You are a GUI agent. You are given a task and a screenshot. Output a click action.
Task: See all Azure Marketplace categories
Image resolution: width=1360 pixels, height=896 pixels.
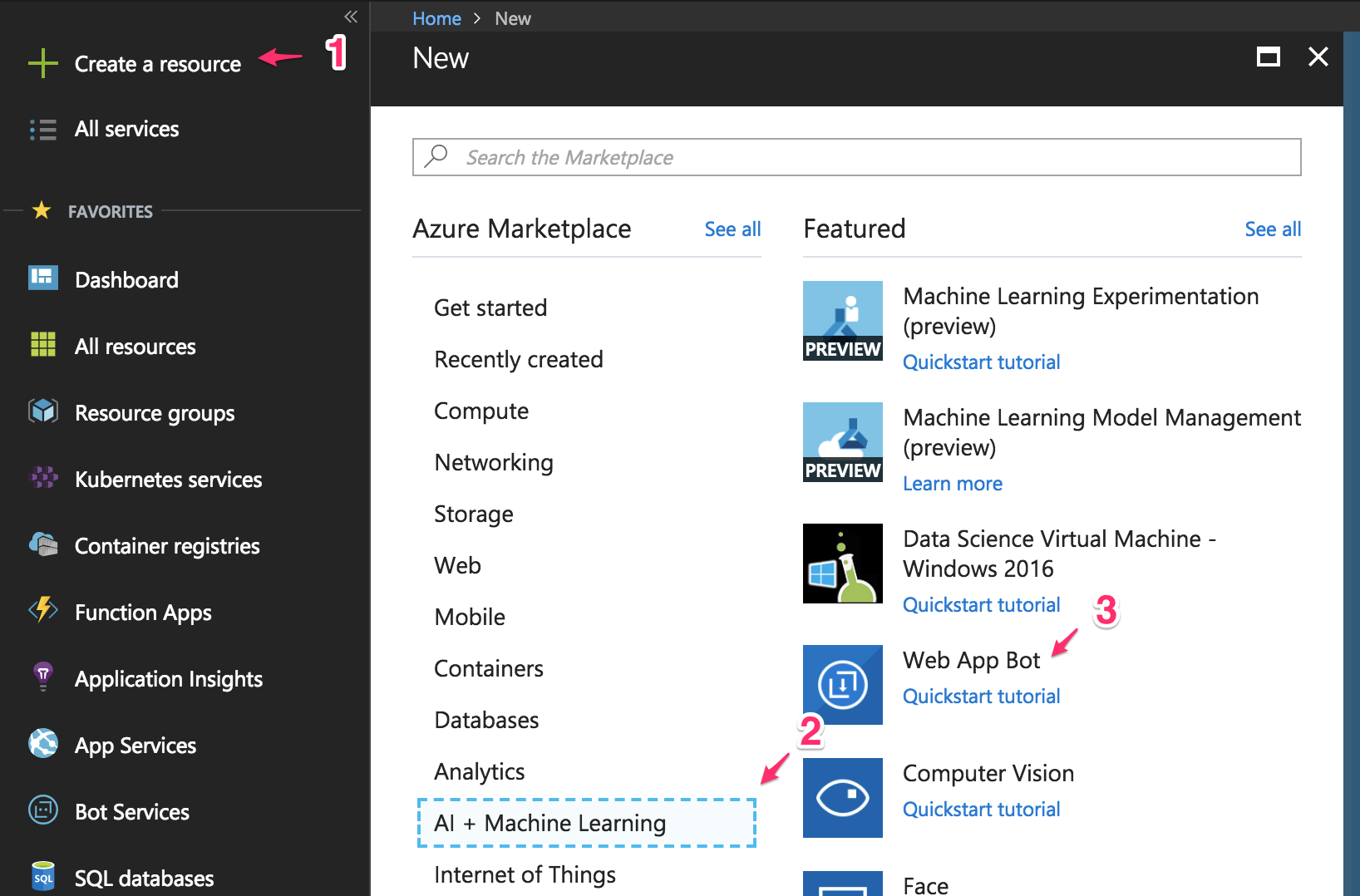coord(732,229)
